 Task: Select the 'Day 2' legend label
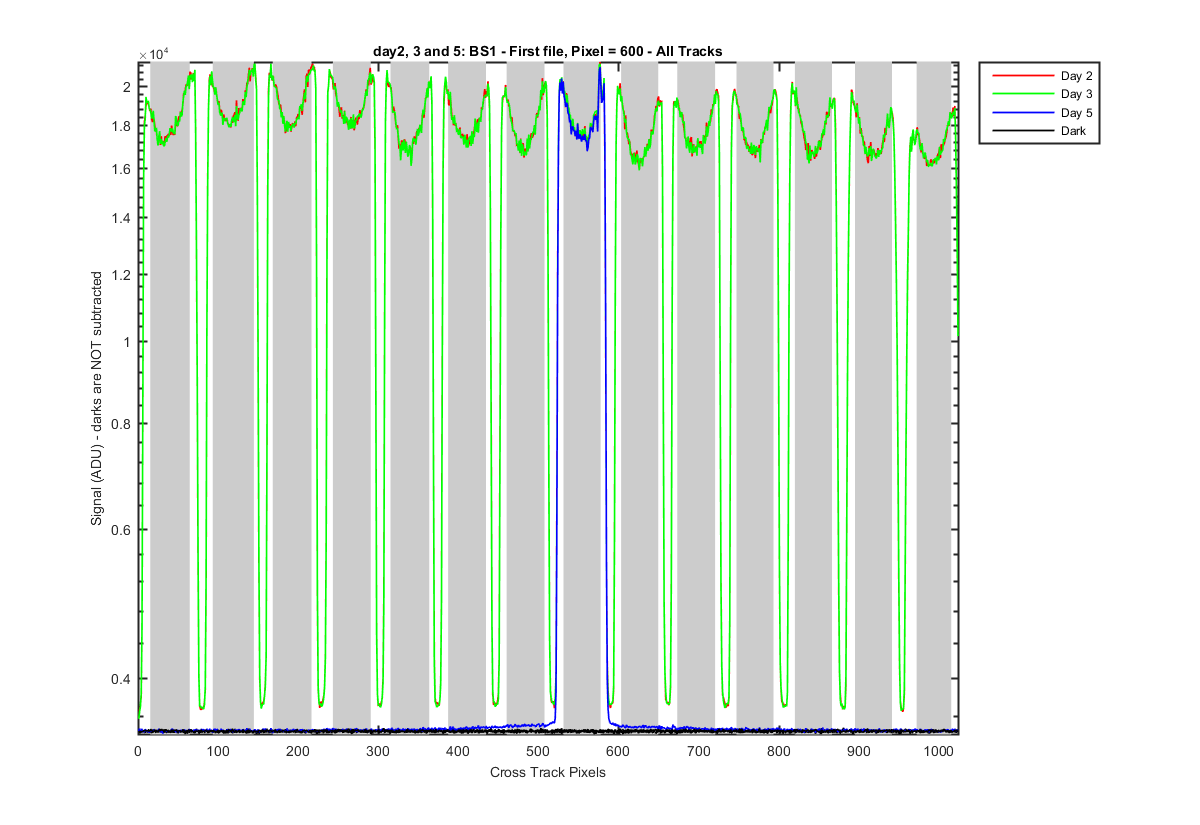pyautogui.click(x=1076, y=76)
